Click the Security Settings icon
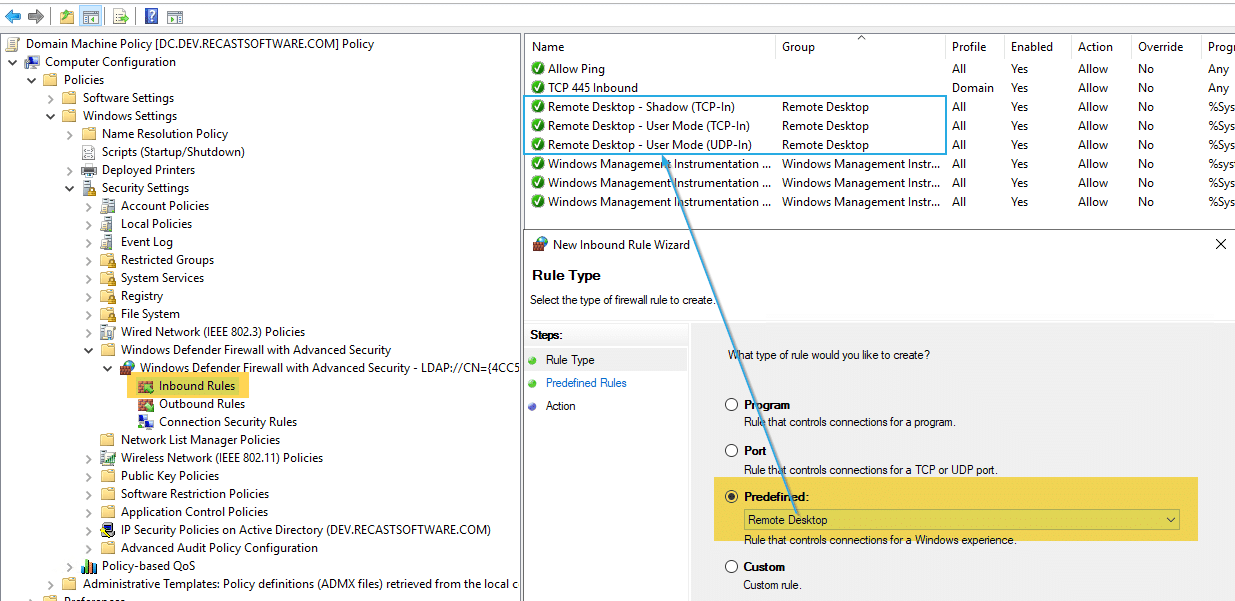The width and height of the screenshot is (1235, 601). point(89,188)
